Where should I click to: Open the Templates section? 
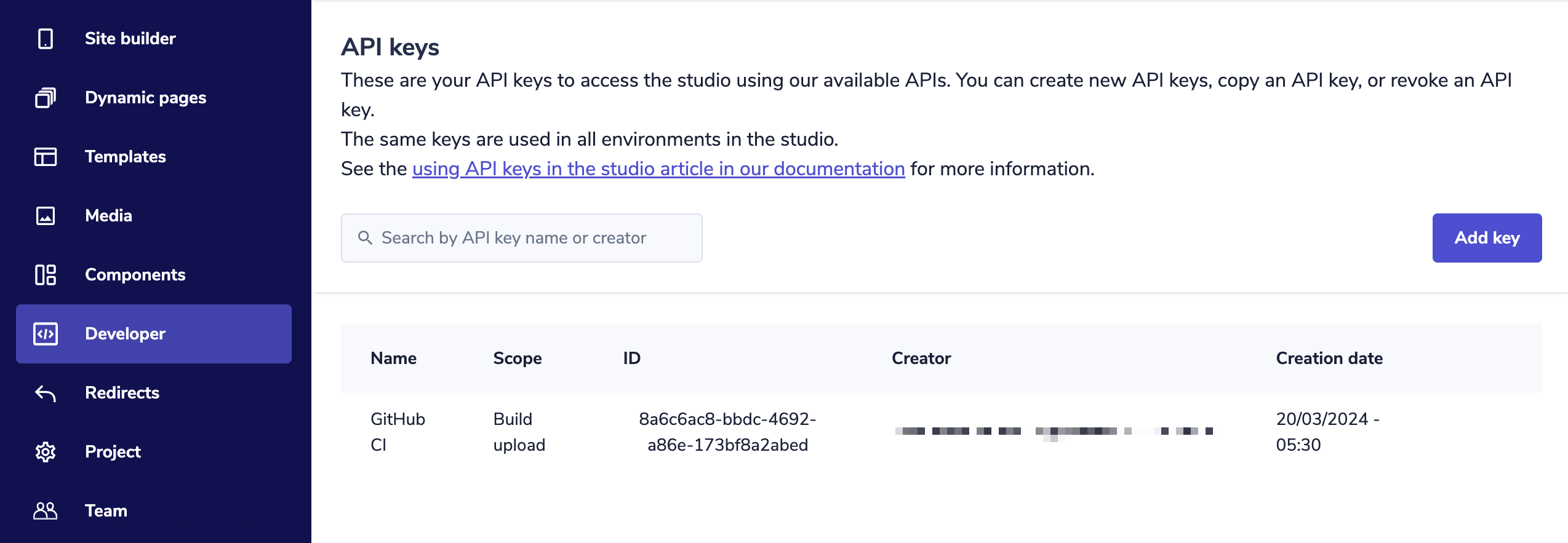125,157
